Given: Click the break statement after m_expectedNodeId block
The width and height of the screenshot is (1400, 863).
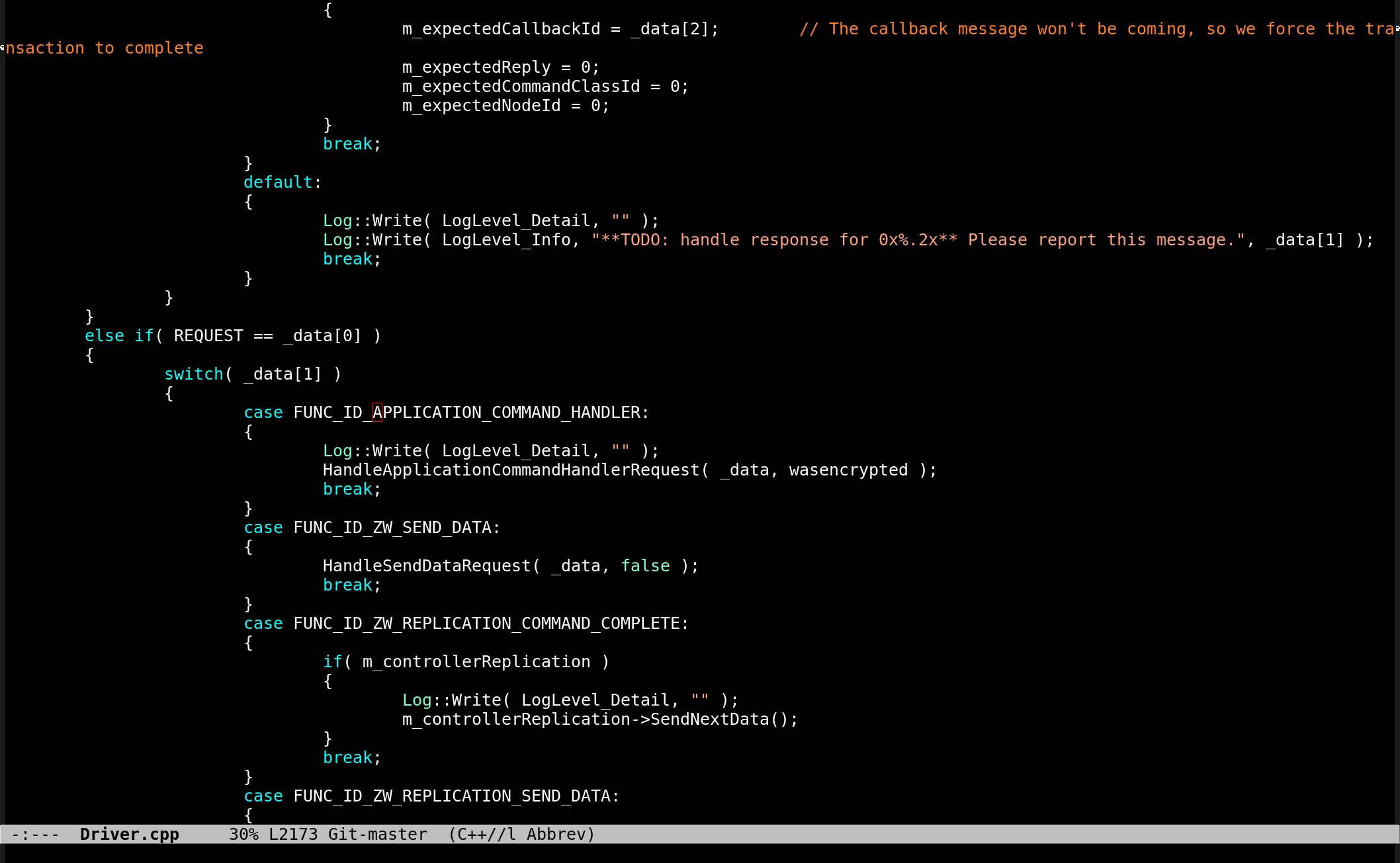Looking at the screenshot, I should [352, 144].
